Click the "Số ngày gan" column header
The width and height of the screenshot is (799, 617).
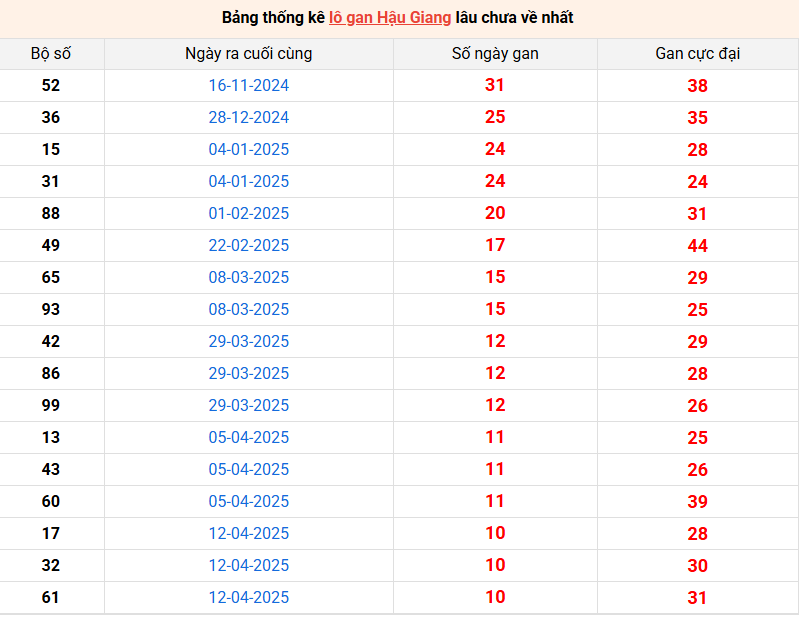[x=495, y=54]
